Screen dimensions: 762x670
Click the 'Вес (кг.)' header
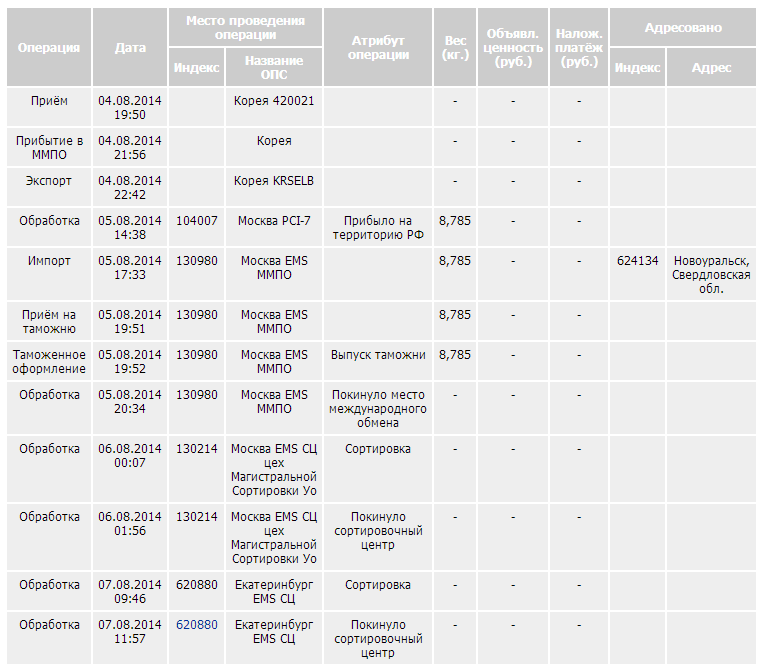point(455,47)
